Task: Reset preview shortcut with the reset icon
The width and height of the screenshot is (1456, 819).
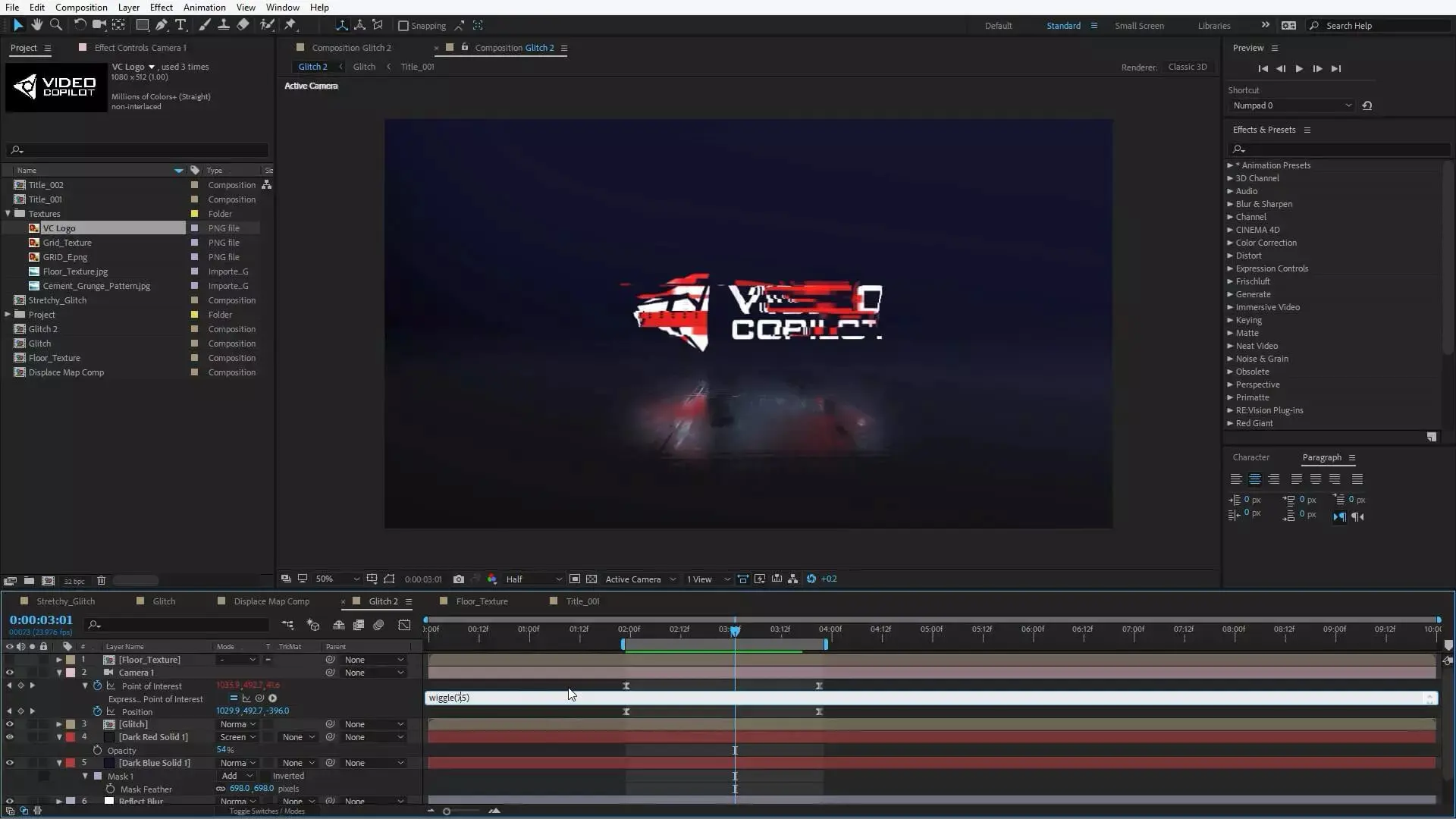Action: coord(1367,105)
